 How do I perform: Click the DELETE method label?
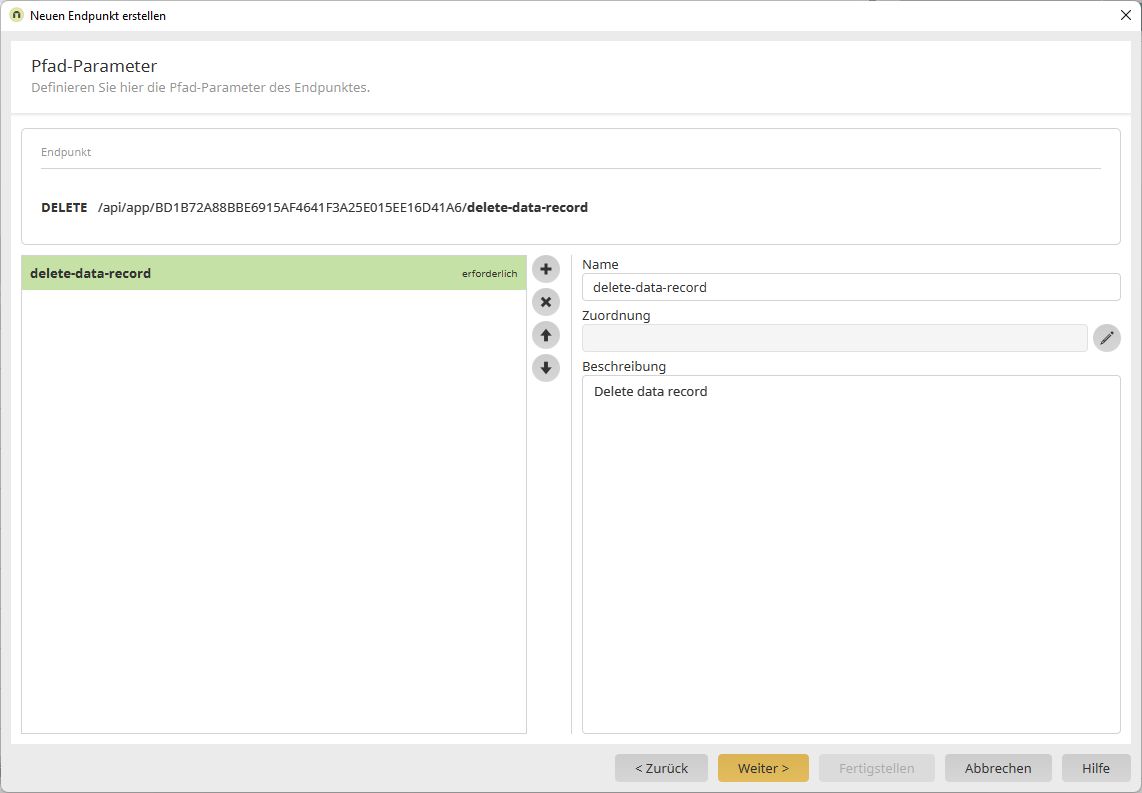click(x=64, y=208)
